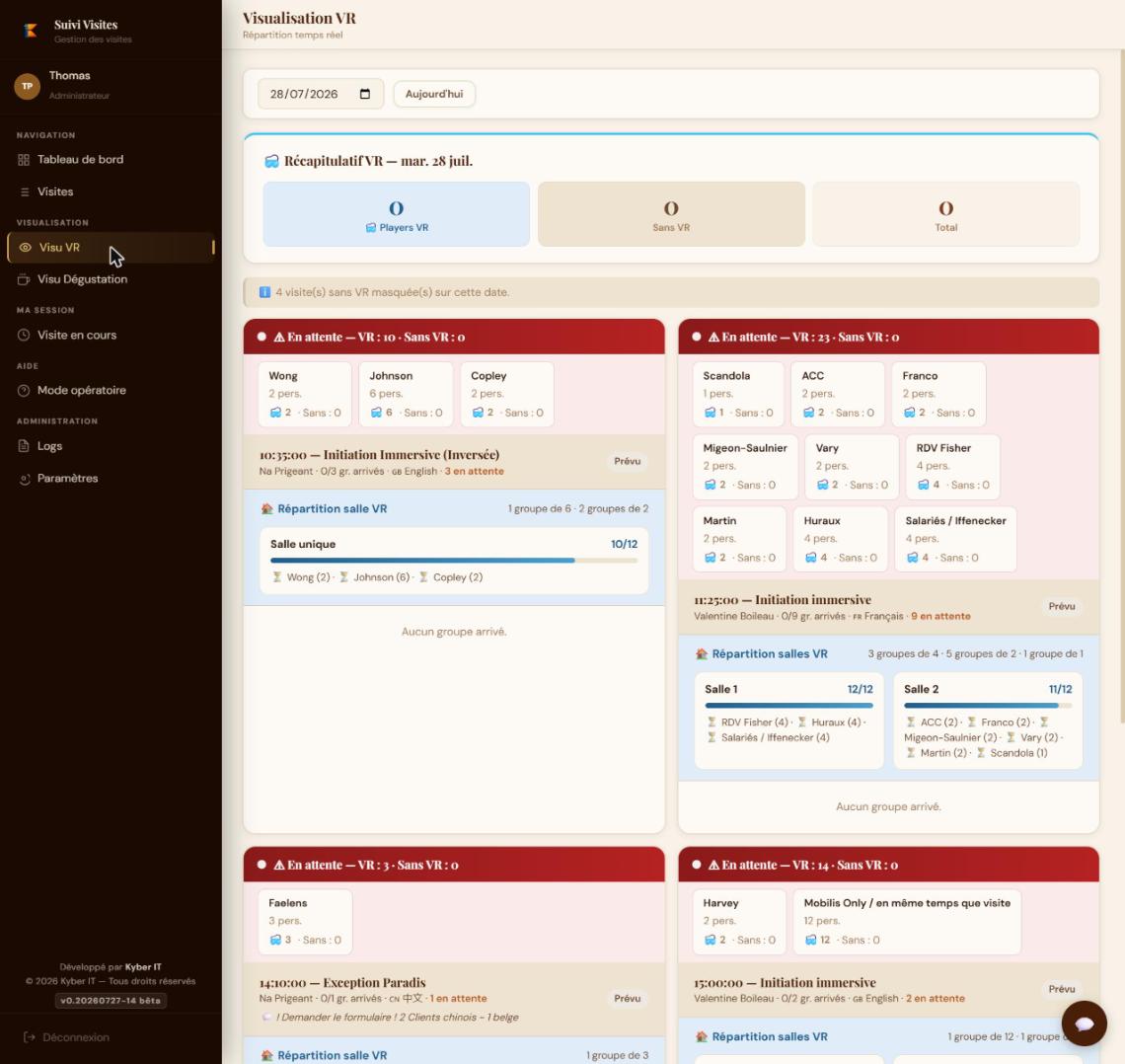Click the Tableau de bord grid icon
The height and width of the screenshot is (1064, 1125).
(x=24, y=160)
